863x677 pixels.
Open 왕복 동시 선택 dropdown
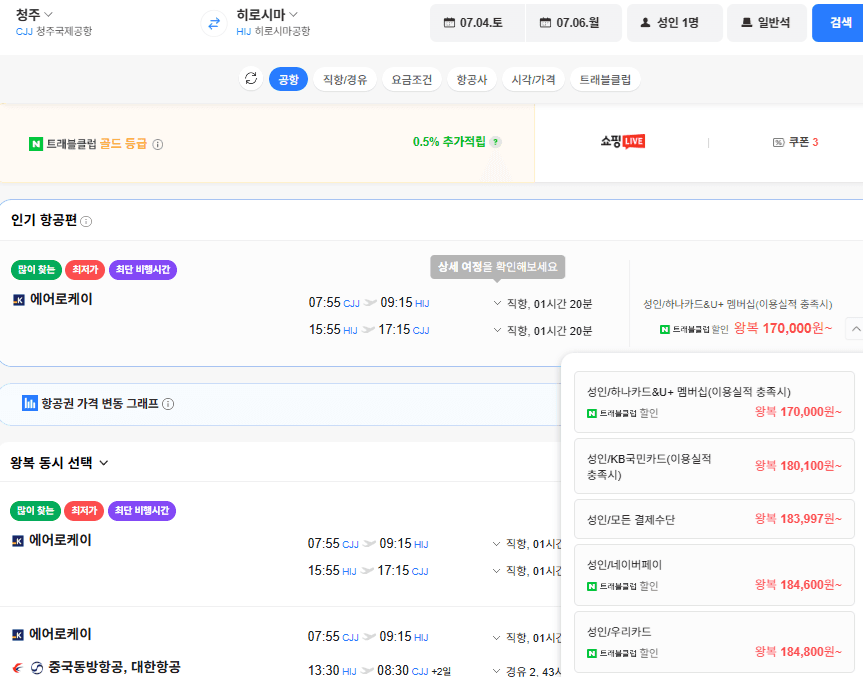pos(59,463)
